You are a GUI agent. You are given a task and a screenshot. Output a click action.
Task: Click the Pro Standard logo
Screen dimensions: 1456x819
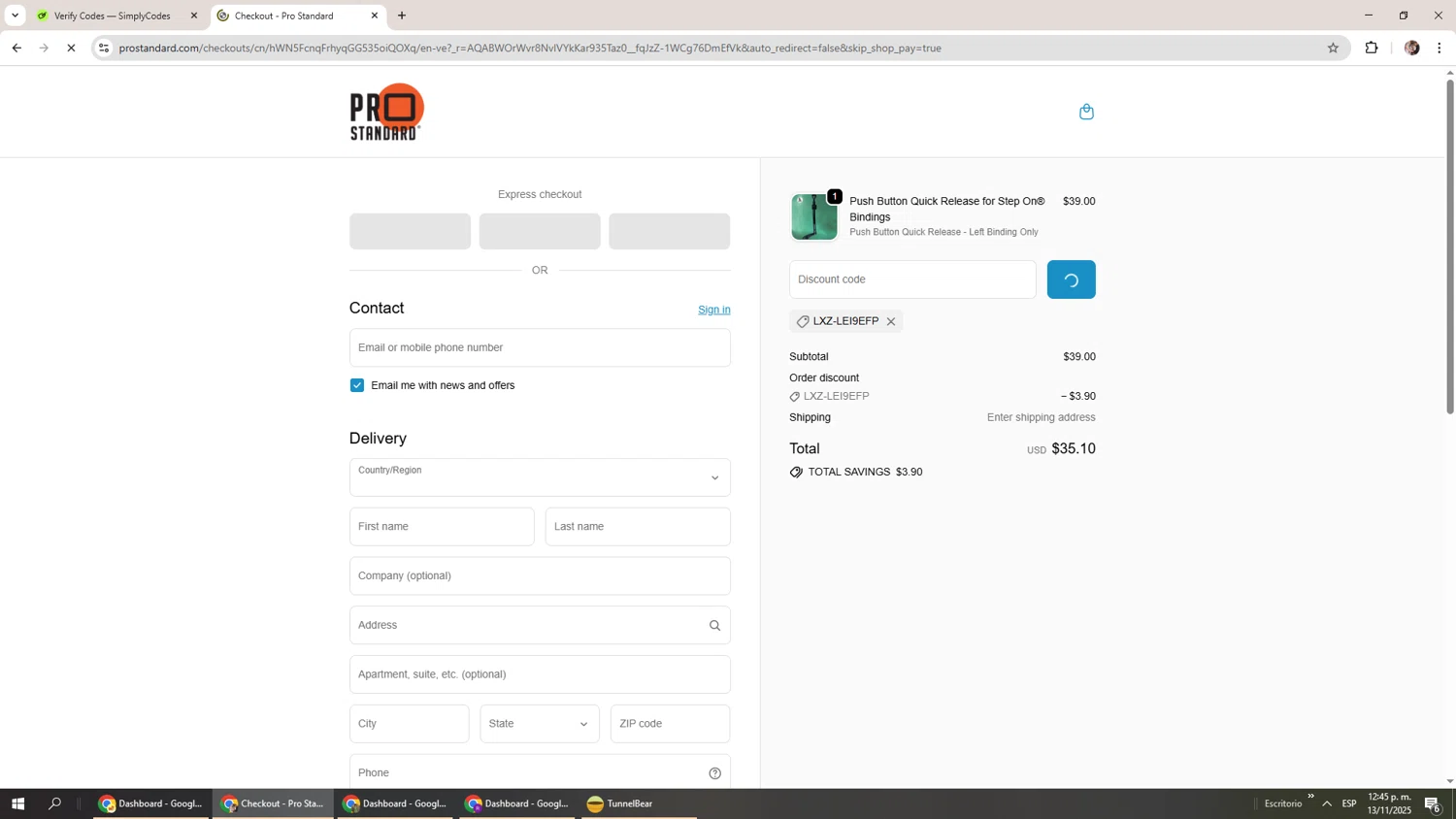[386, 112]
